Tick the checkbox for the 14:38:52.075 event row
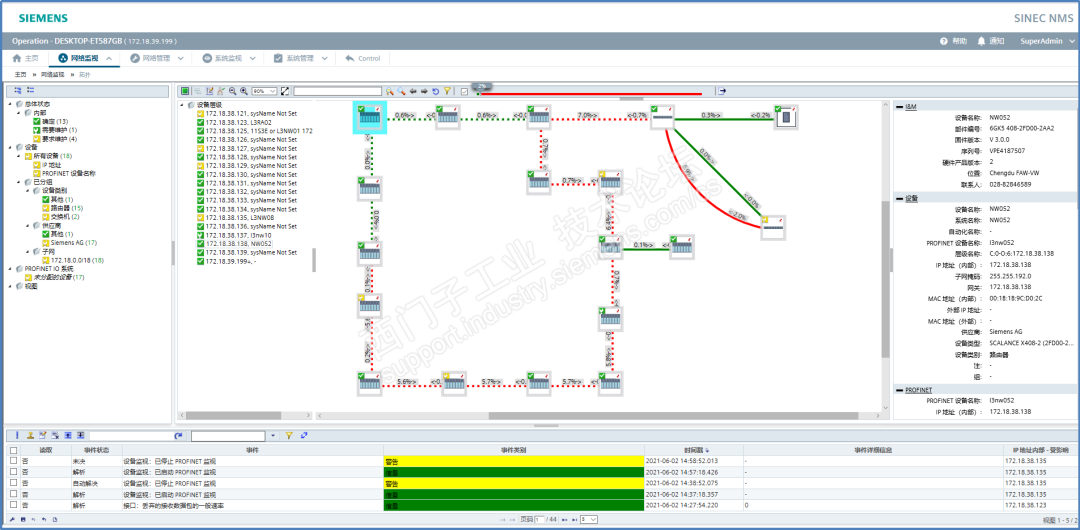This screenshot has height=530, width=1080. point(14,483)
